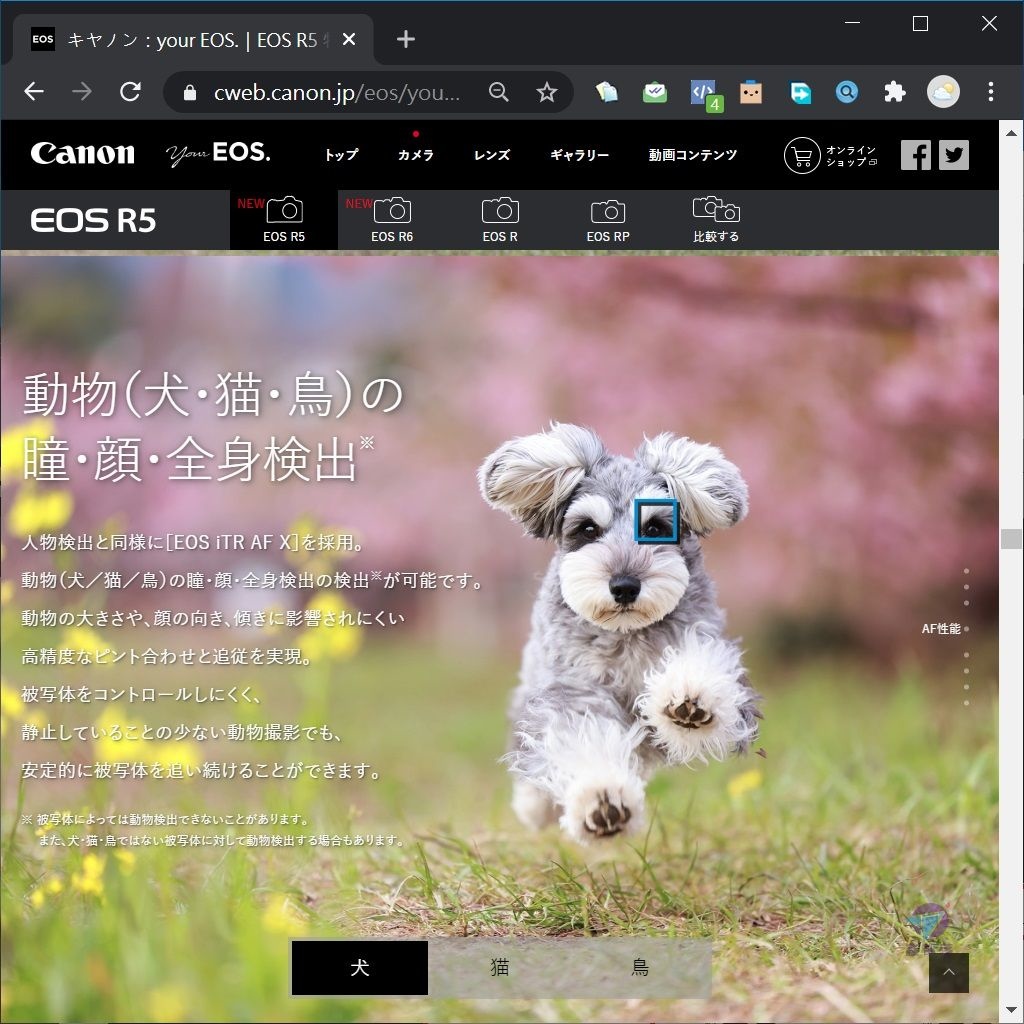1024x1024 pixels.
Task: Open the トップ menu item
Action: coord(342,155)
